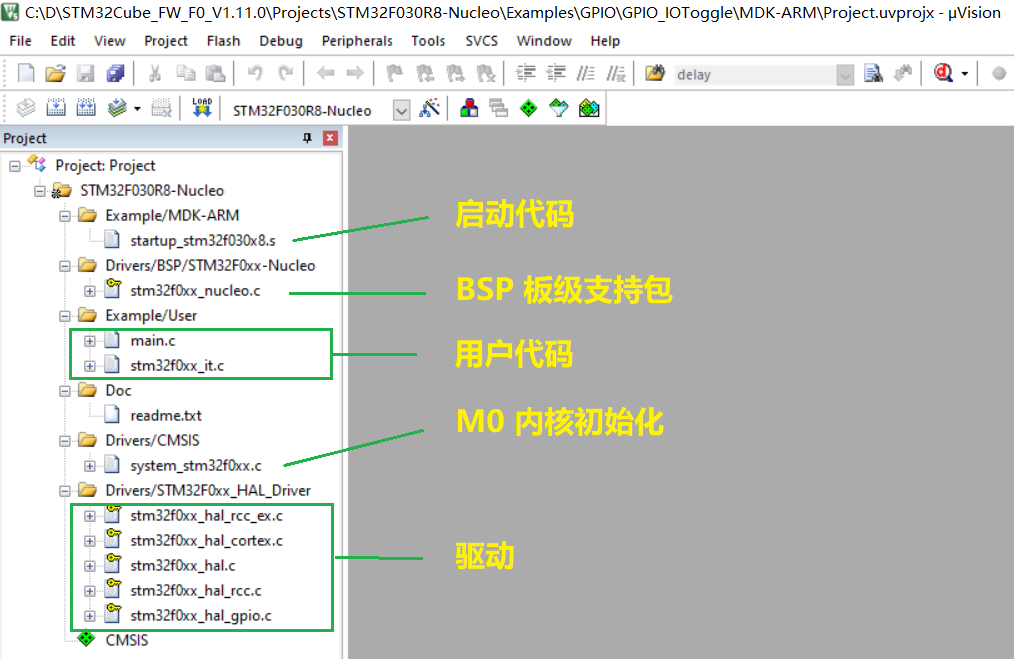Select stm32f0xx_hal_rcc.c file
Viewport: 1014px width, 659px height.
196,591
